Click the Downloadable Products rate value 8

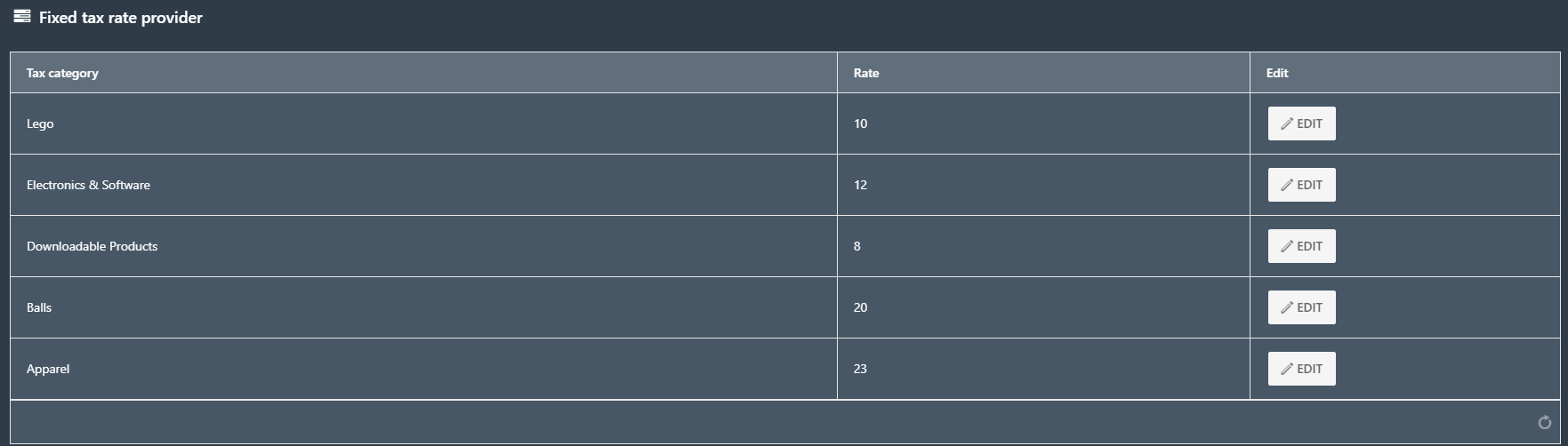856,246
